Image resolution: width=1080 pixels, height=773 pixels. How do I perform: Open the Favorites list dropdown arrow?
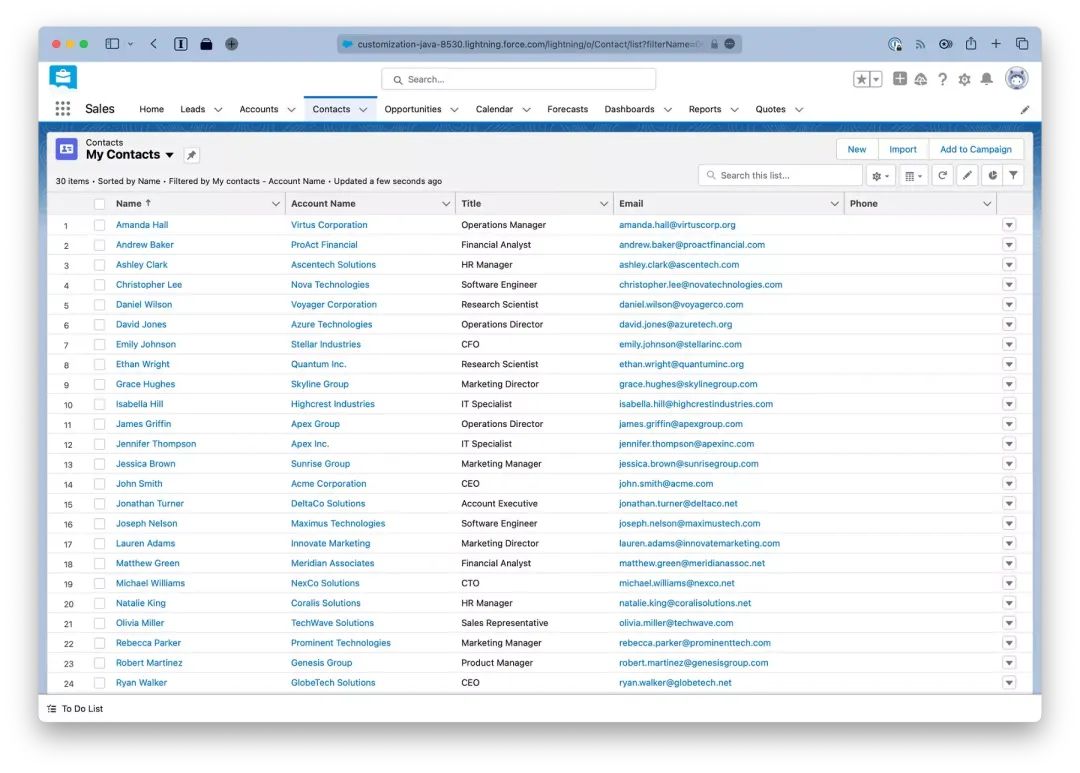click(876, 79)
